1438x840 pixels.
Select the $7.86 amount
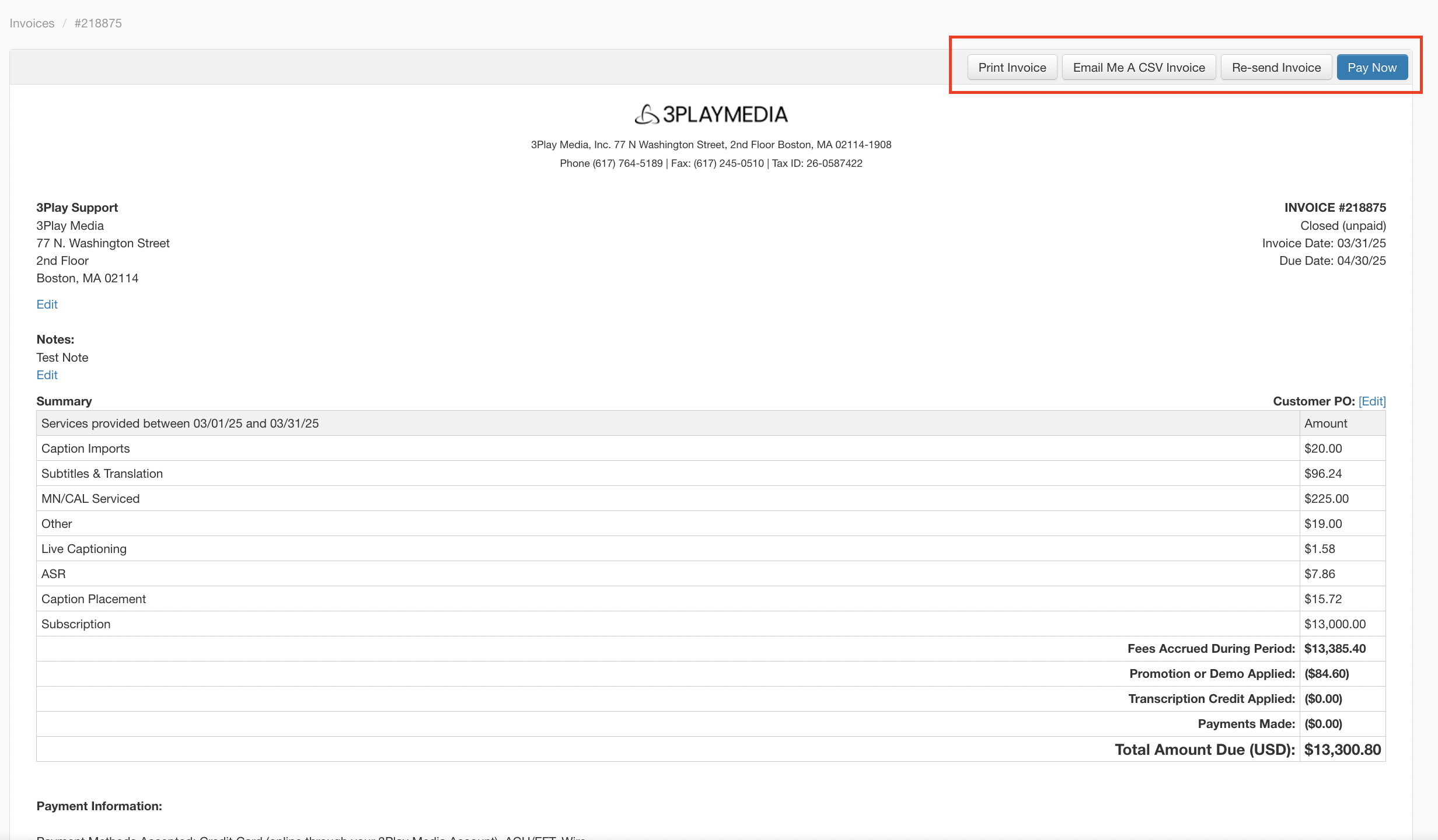[1320, 574]
